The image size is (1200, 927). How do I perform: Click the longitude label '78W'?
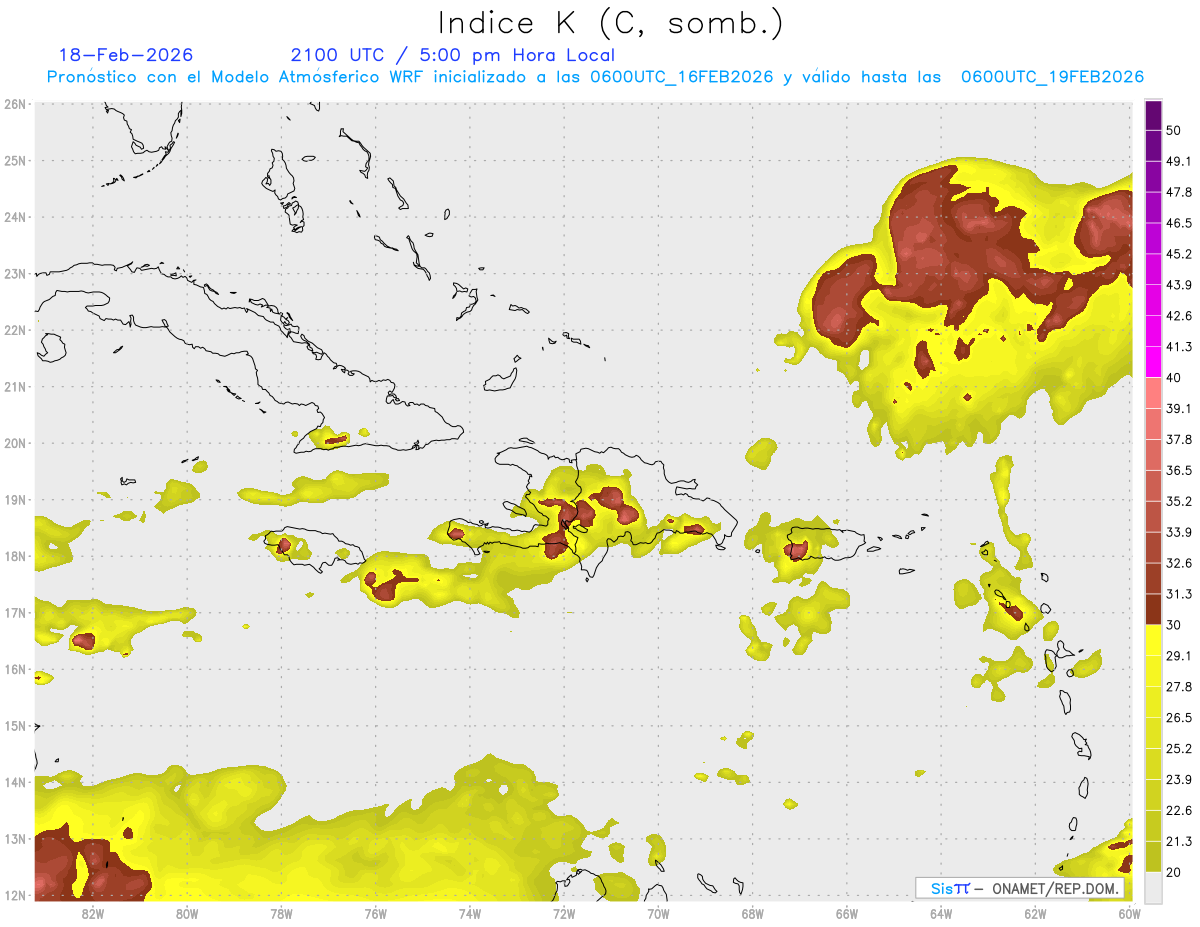pyautogui.click(x=281, y=913)
